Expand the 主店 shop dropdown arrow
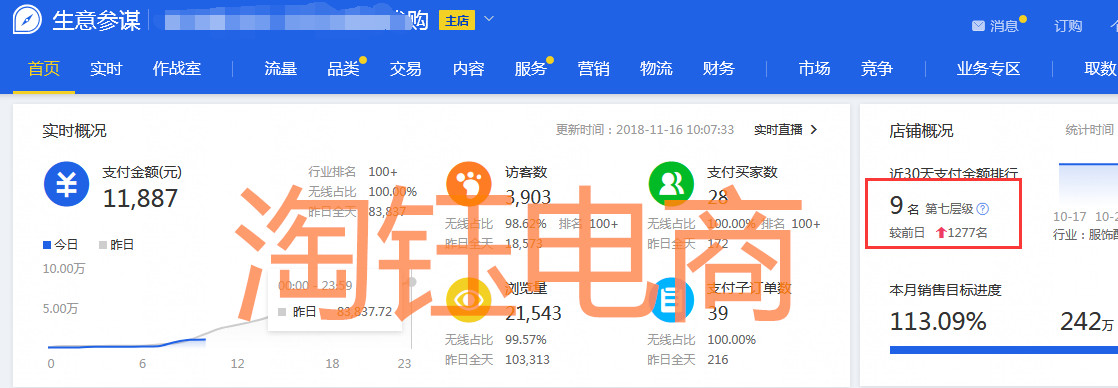 (488, 19)
